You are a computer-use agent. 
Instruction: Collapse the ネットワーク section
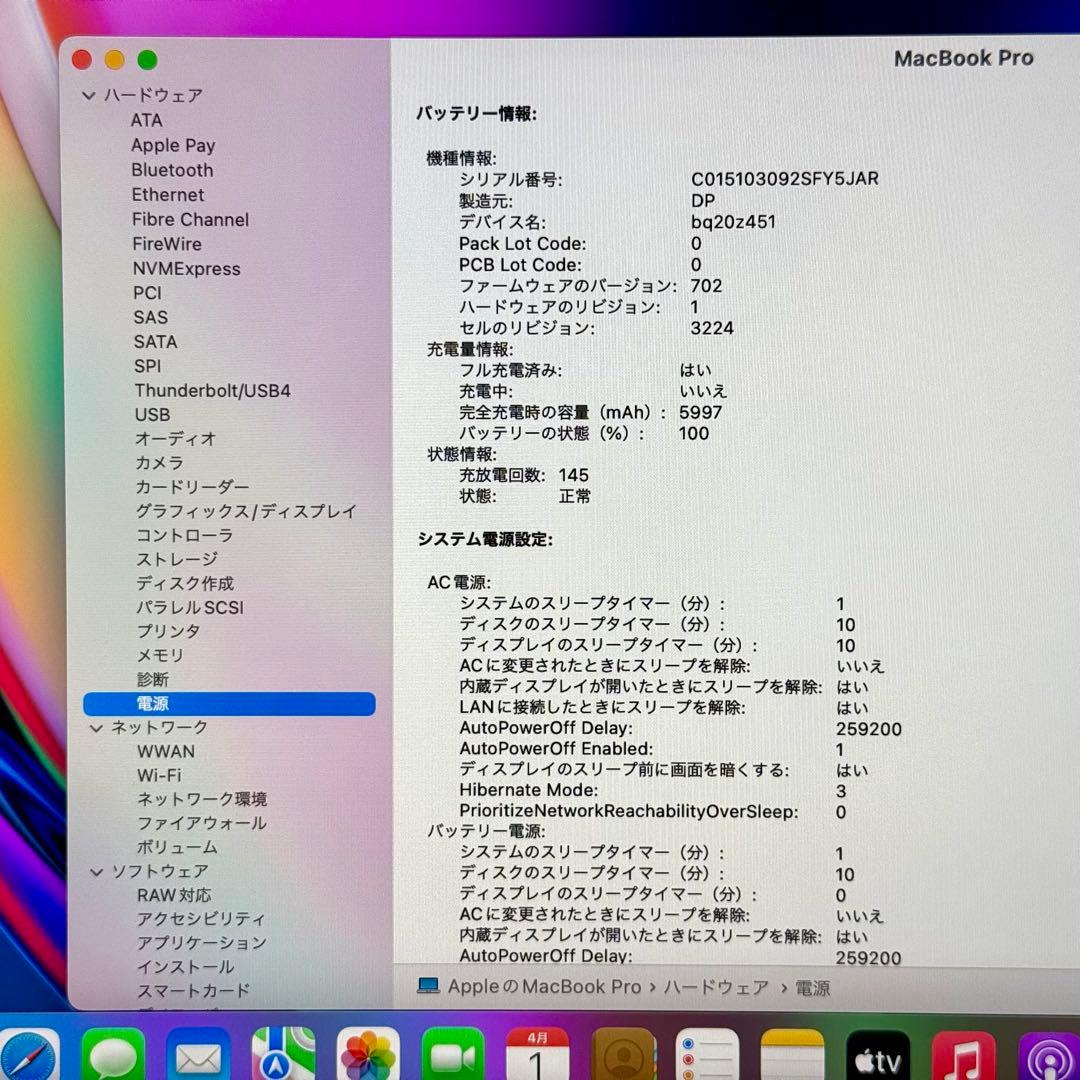click(x=96, y=727)
